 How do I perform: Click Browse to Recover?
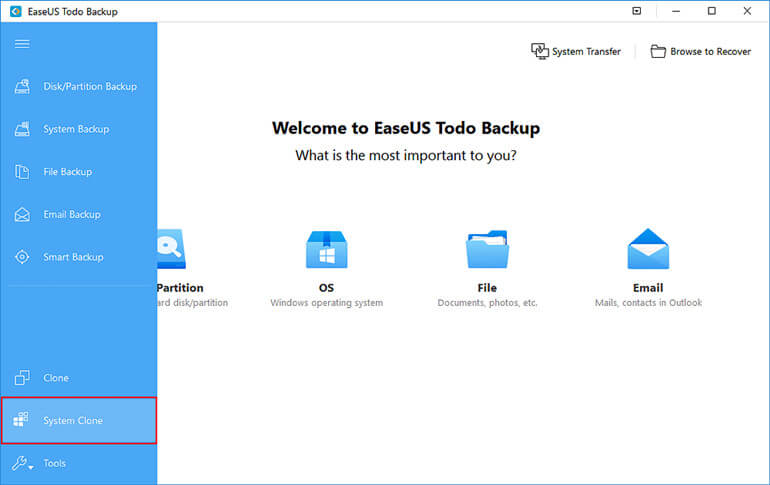pos(701,52)
